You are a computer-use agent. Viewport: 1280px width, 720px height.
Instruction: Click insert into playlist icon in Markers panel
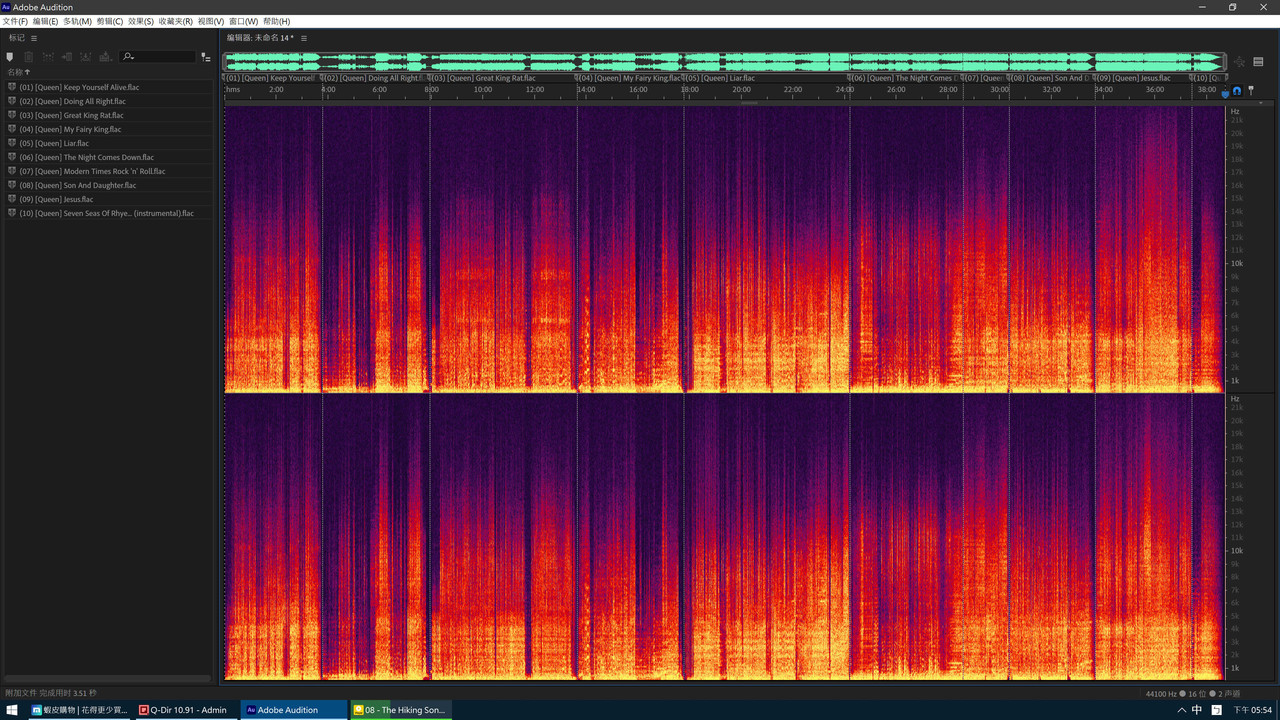[x=105, y=57]
